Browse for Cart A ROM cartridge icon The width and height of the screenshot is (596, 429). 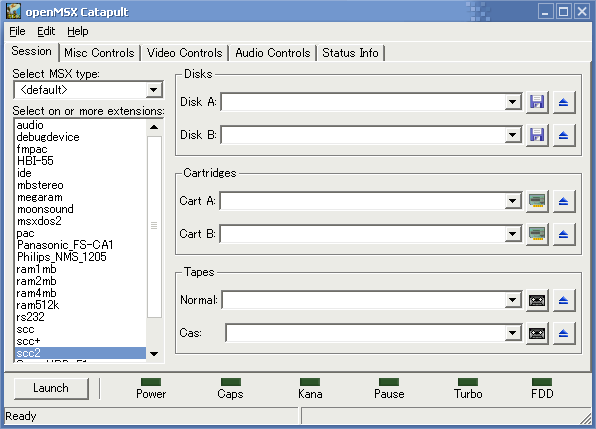(537, 201)
